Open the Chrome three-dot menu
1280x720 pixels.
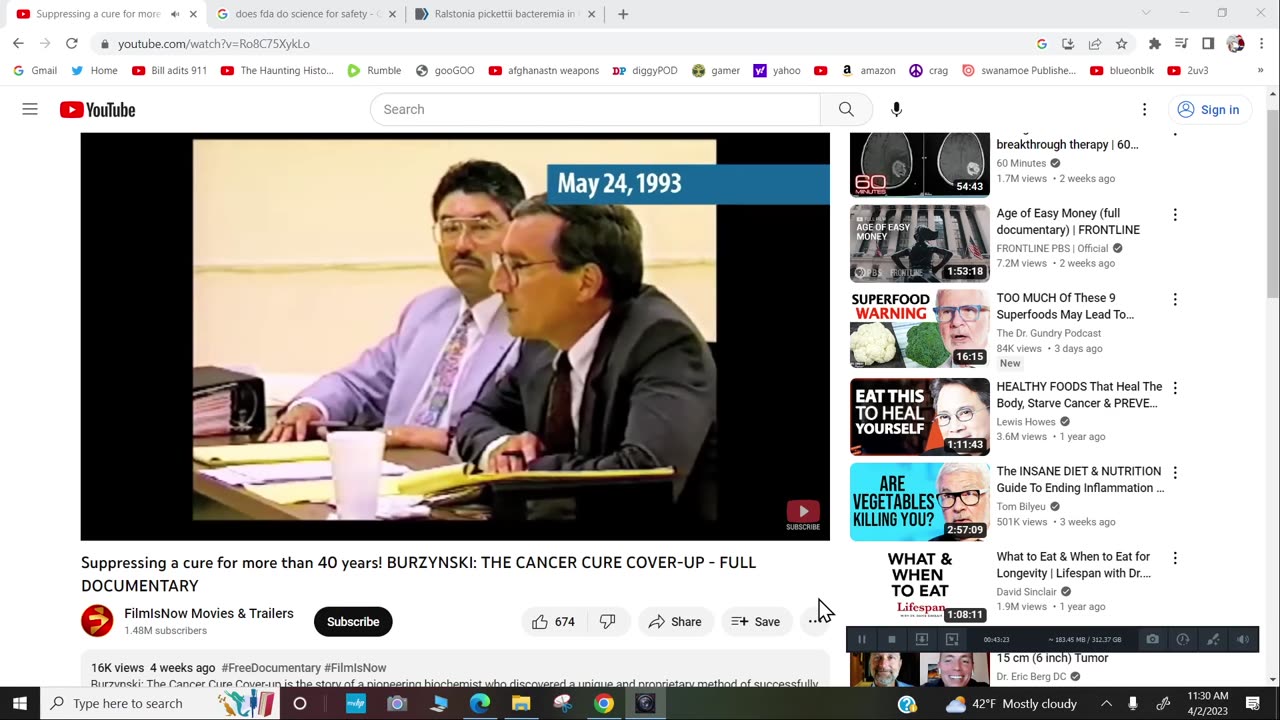pyautogui.click(x=1261, y=43)
